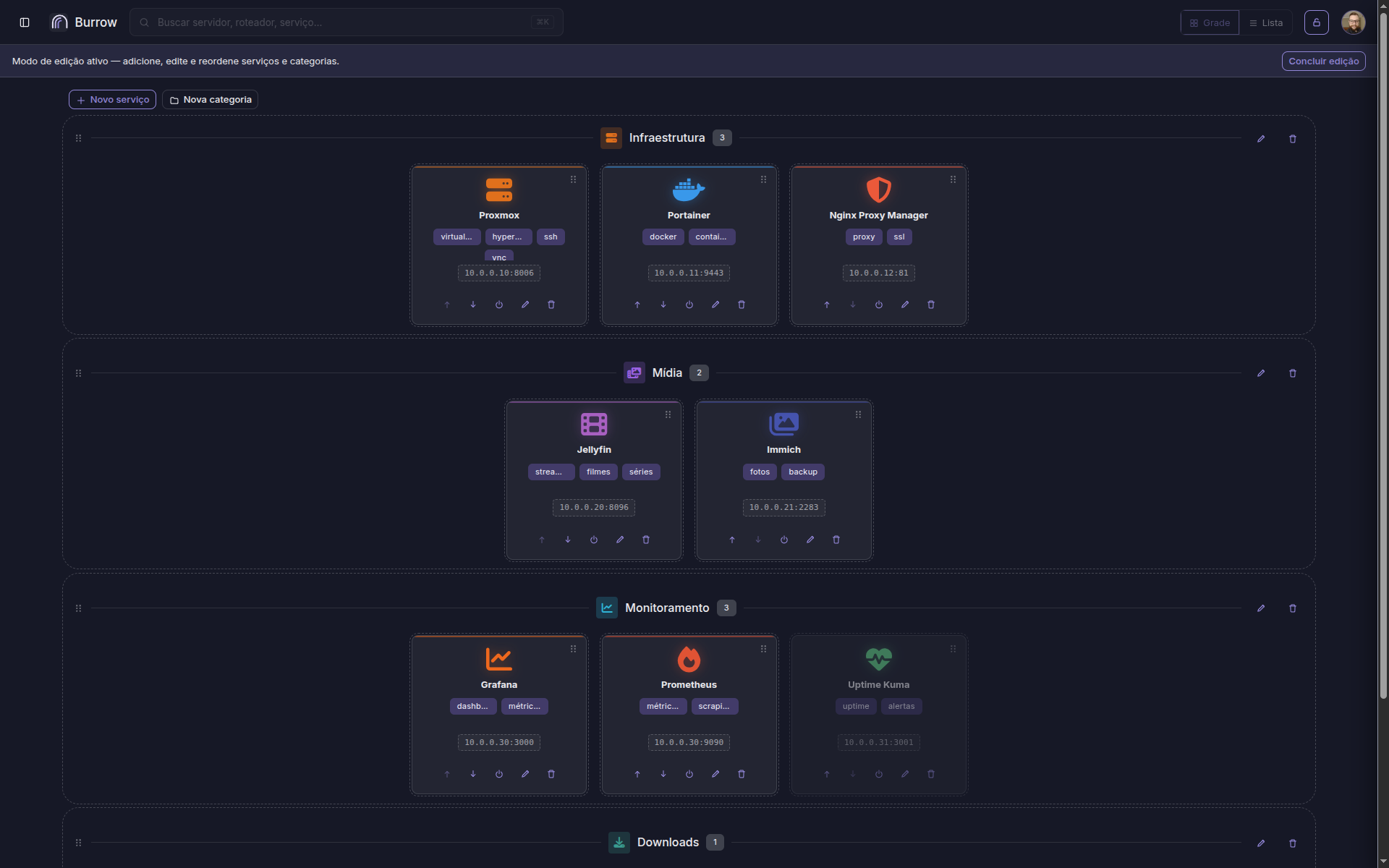Edit the Infraestrutura category name
The image size is (1389, 868).
pyautogui.click(x=1261, y=139)
